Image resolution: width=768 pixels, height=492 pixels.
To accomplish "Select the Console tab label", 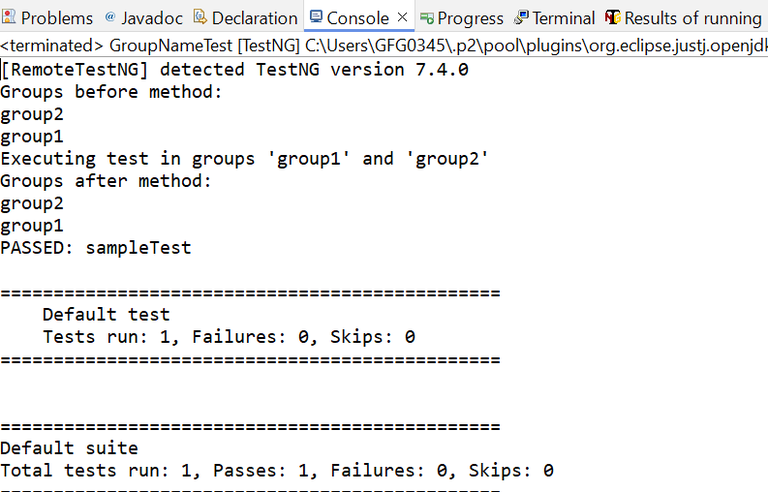I will (358, 18).
